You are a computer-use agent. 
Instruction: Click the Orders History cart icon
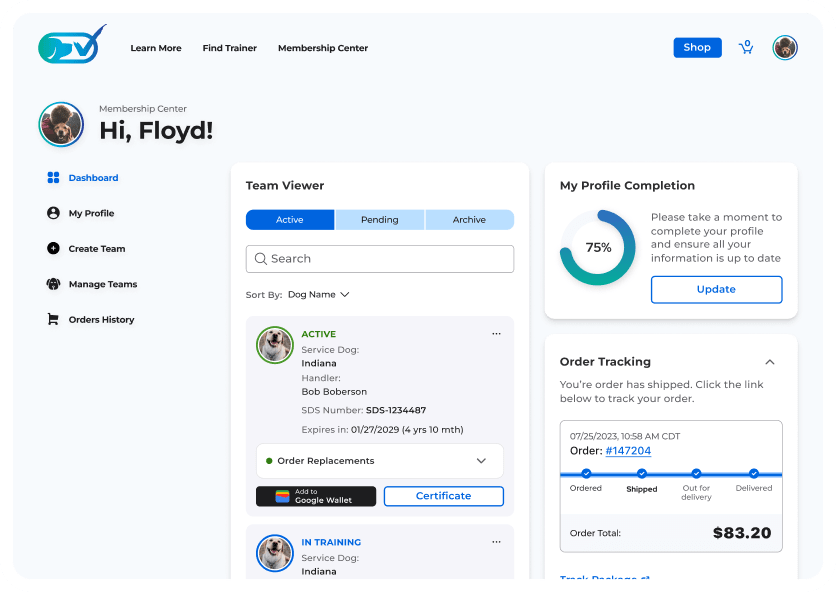point(53,320)
